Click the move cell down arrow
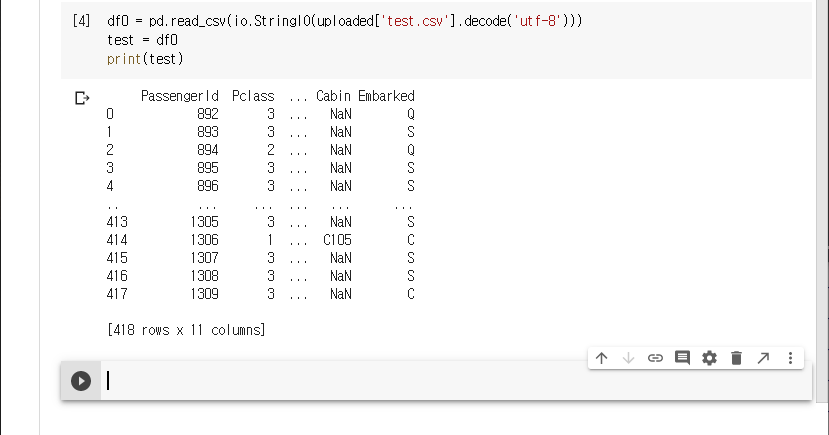This screenshot has width=829, height=435. [x=628, y=358]
